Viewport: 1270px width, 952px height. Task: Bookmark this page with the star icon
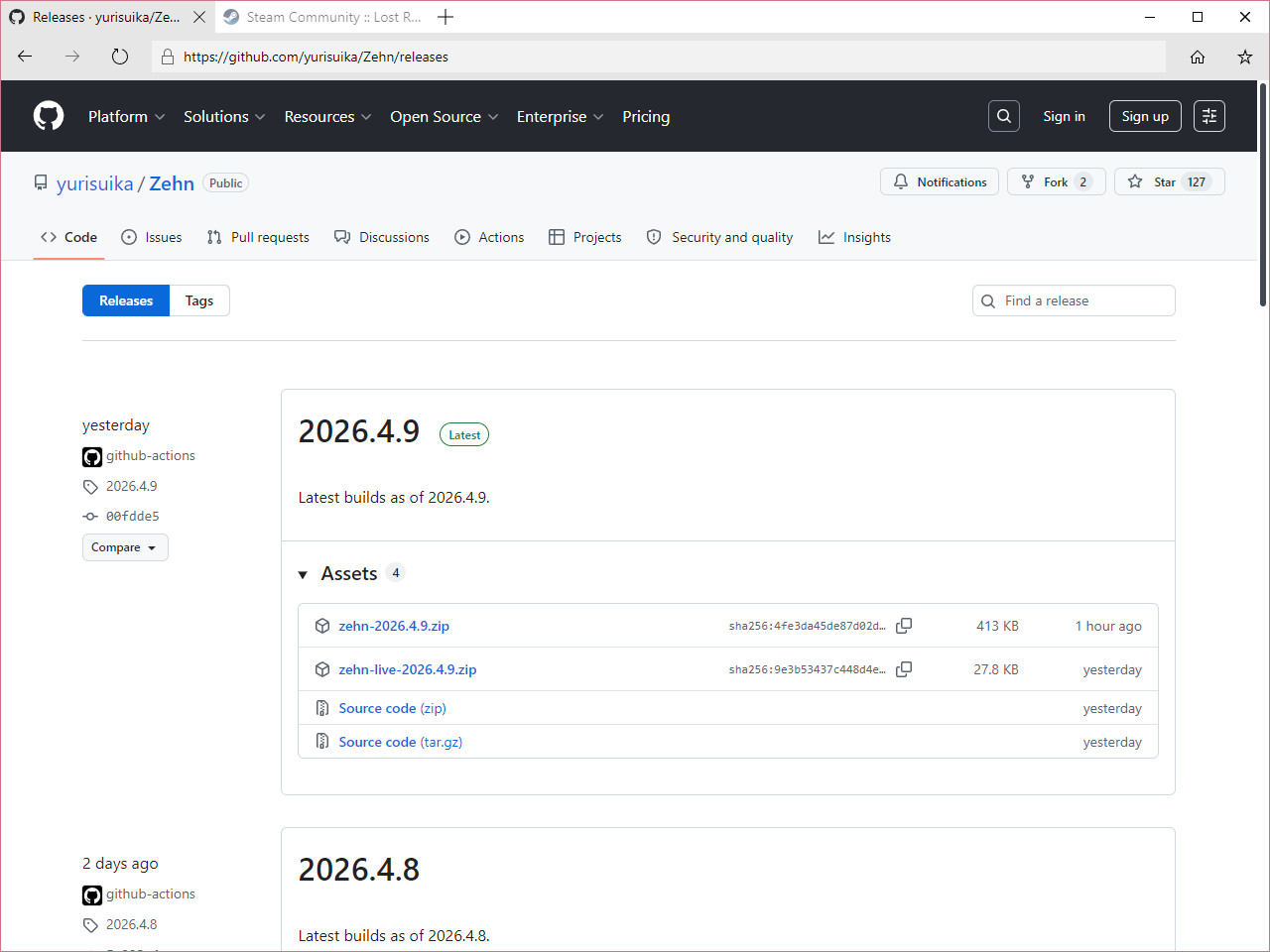click(x=1245, y=57)
